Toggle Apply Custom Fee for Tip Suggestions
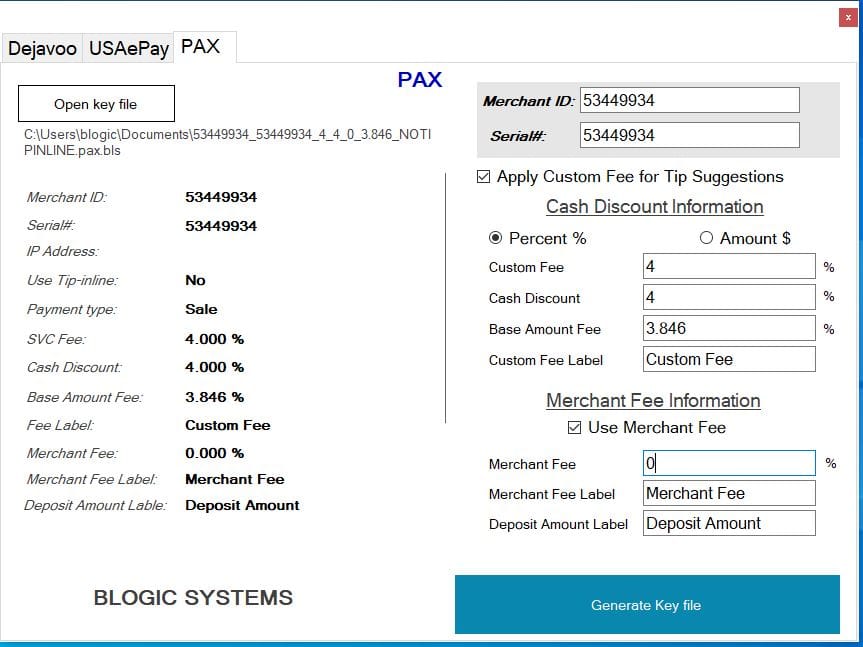863x647 pixels. [485, 177]
